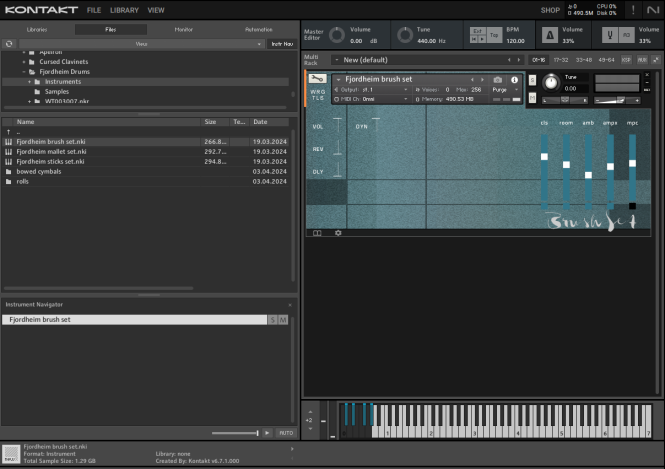
Task: Click the BPM 120.00 value field
Action: (x=515, y=41)
